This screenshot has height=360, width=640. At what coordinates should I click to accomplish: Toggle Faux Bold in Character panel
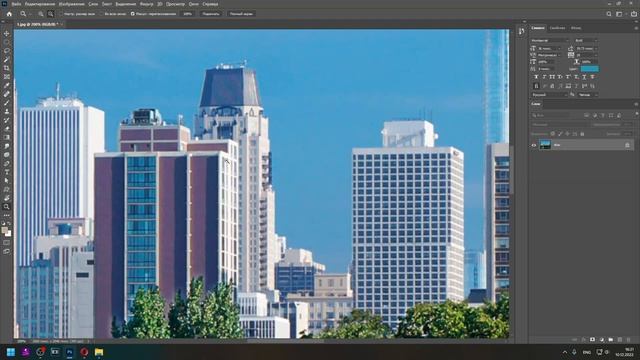[536, 77]
